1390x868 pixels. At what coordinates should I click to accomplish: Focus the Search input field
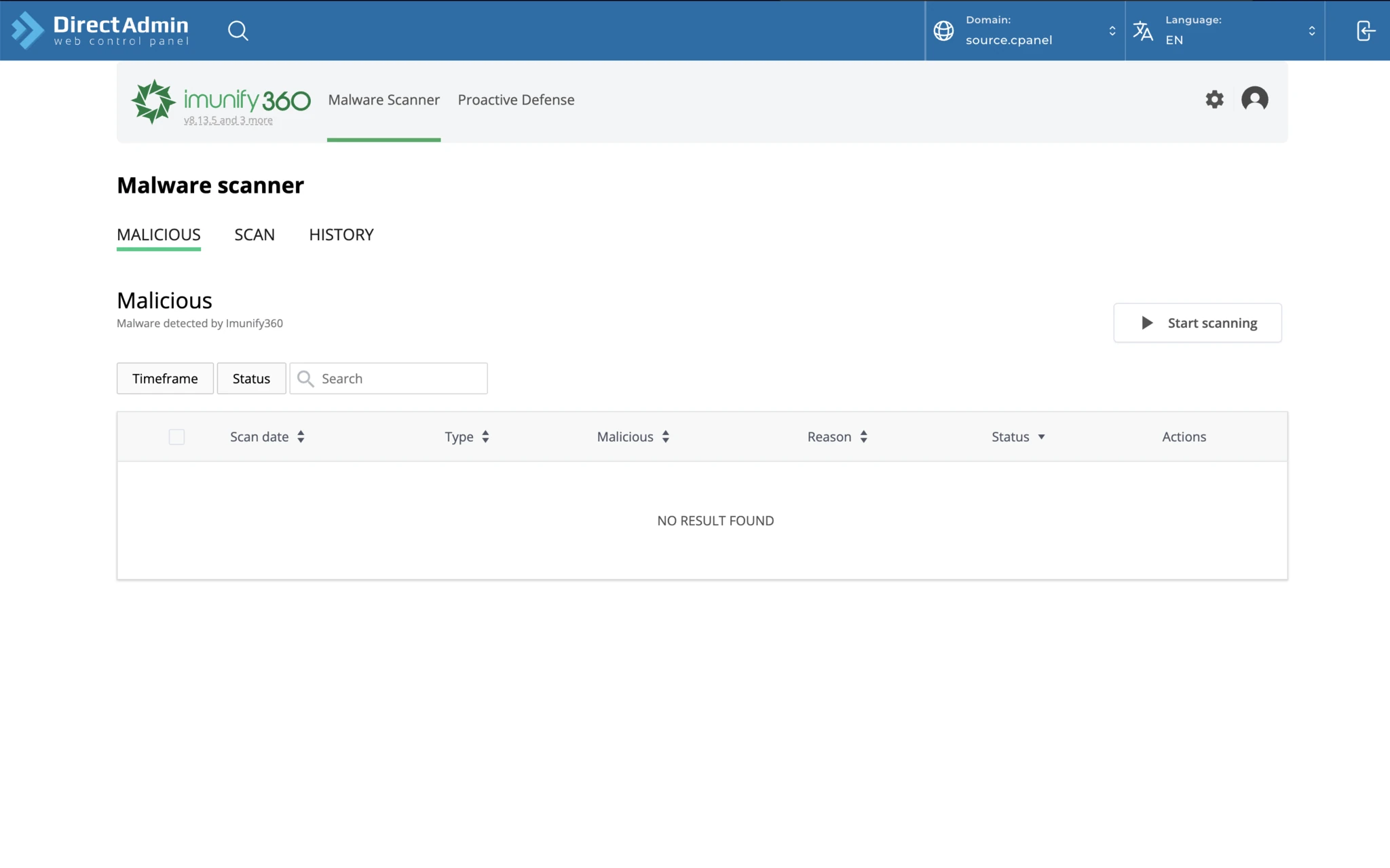tap(388, 379)
